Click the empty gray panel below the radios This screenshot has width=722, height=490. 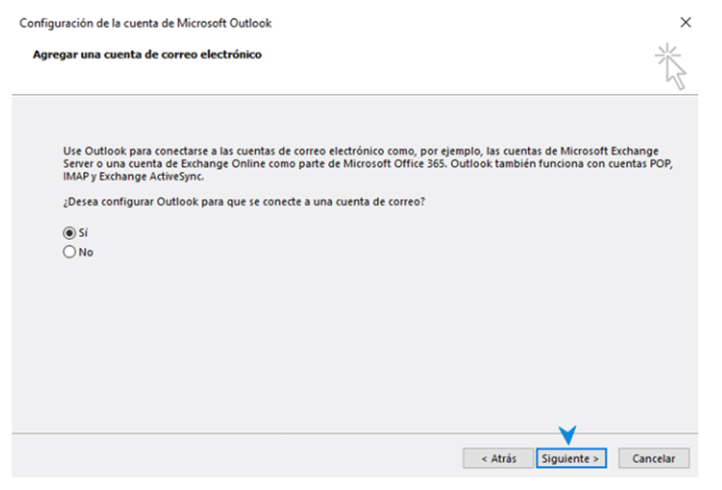pyautogui.click(x=355, y=345)
